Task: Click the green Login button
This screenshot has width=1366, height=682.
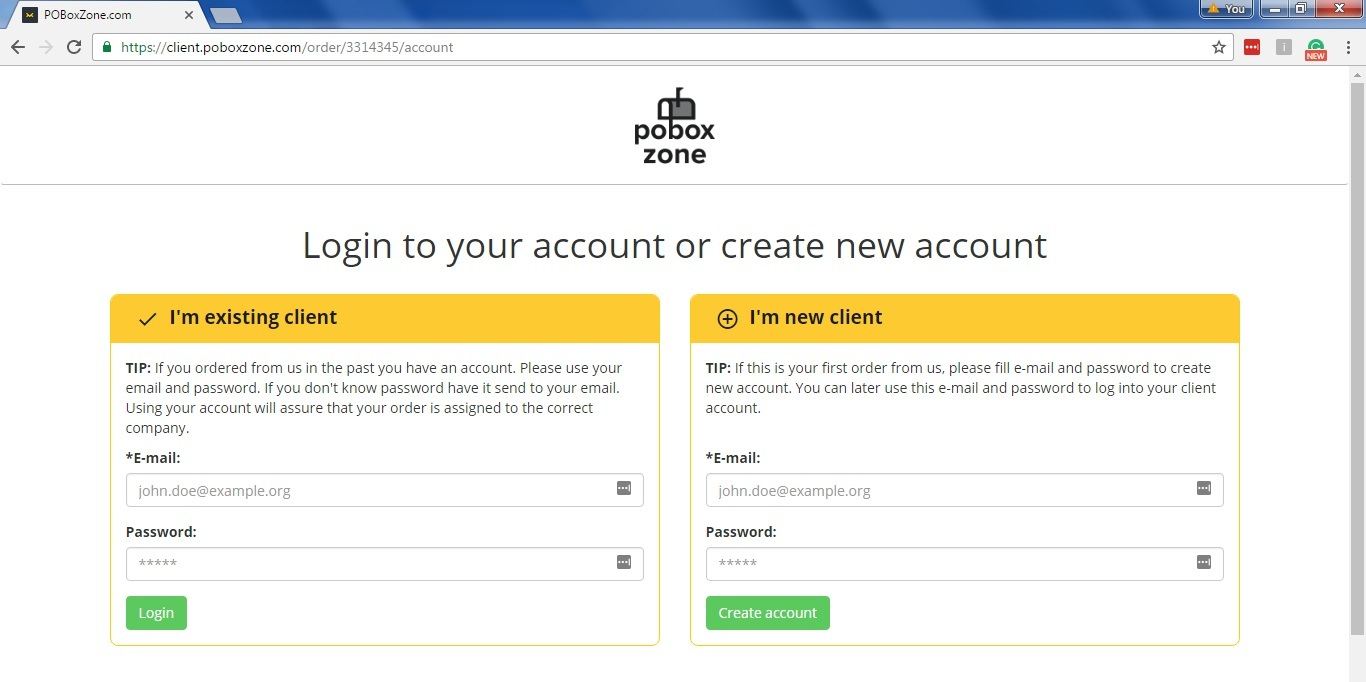Action: click(x=156, y=613)
